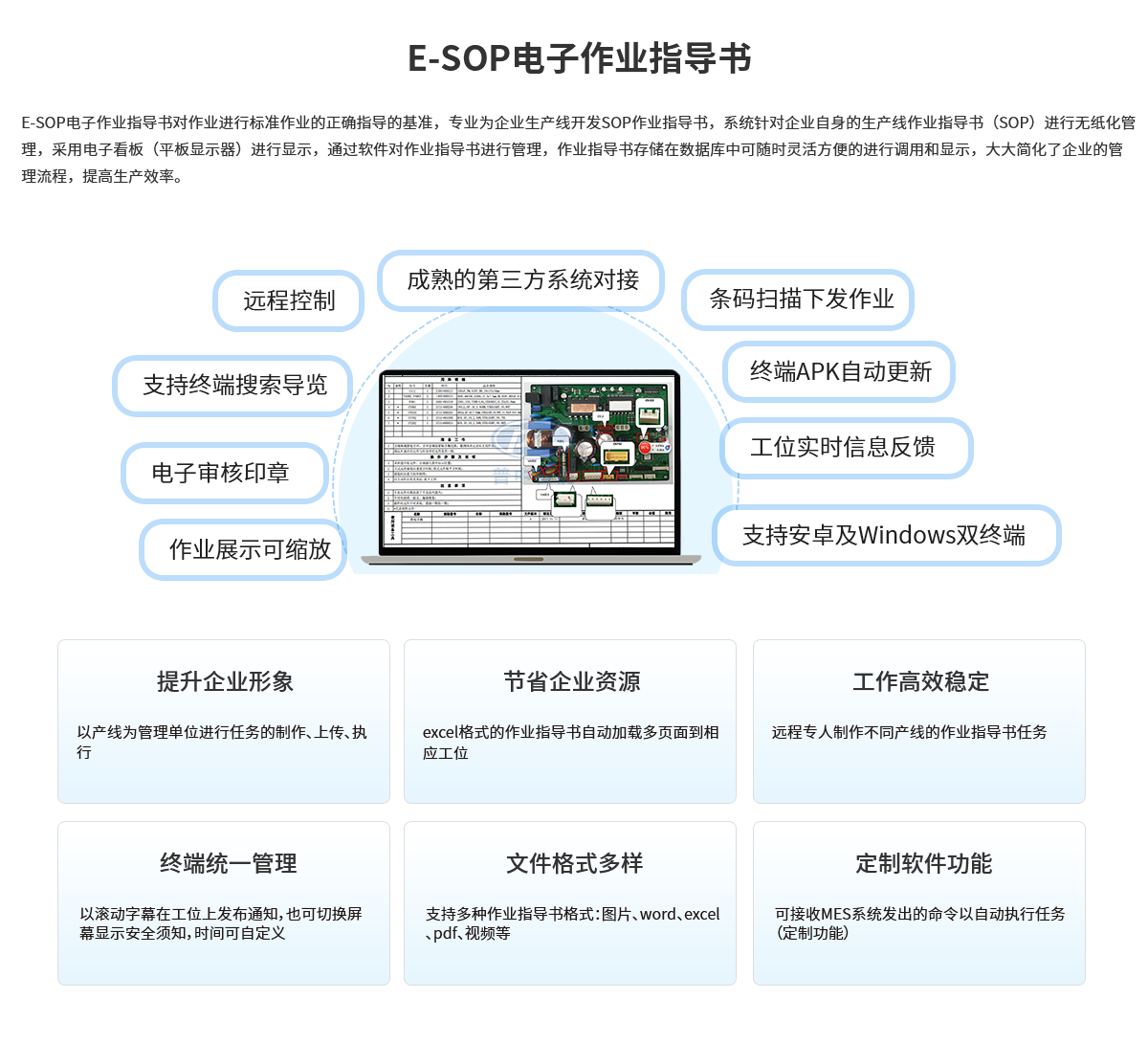Screen dimensions: 1148x1044
Task: Open the 提升企业形象 card
Action: pos(224,721)
